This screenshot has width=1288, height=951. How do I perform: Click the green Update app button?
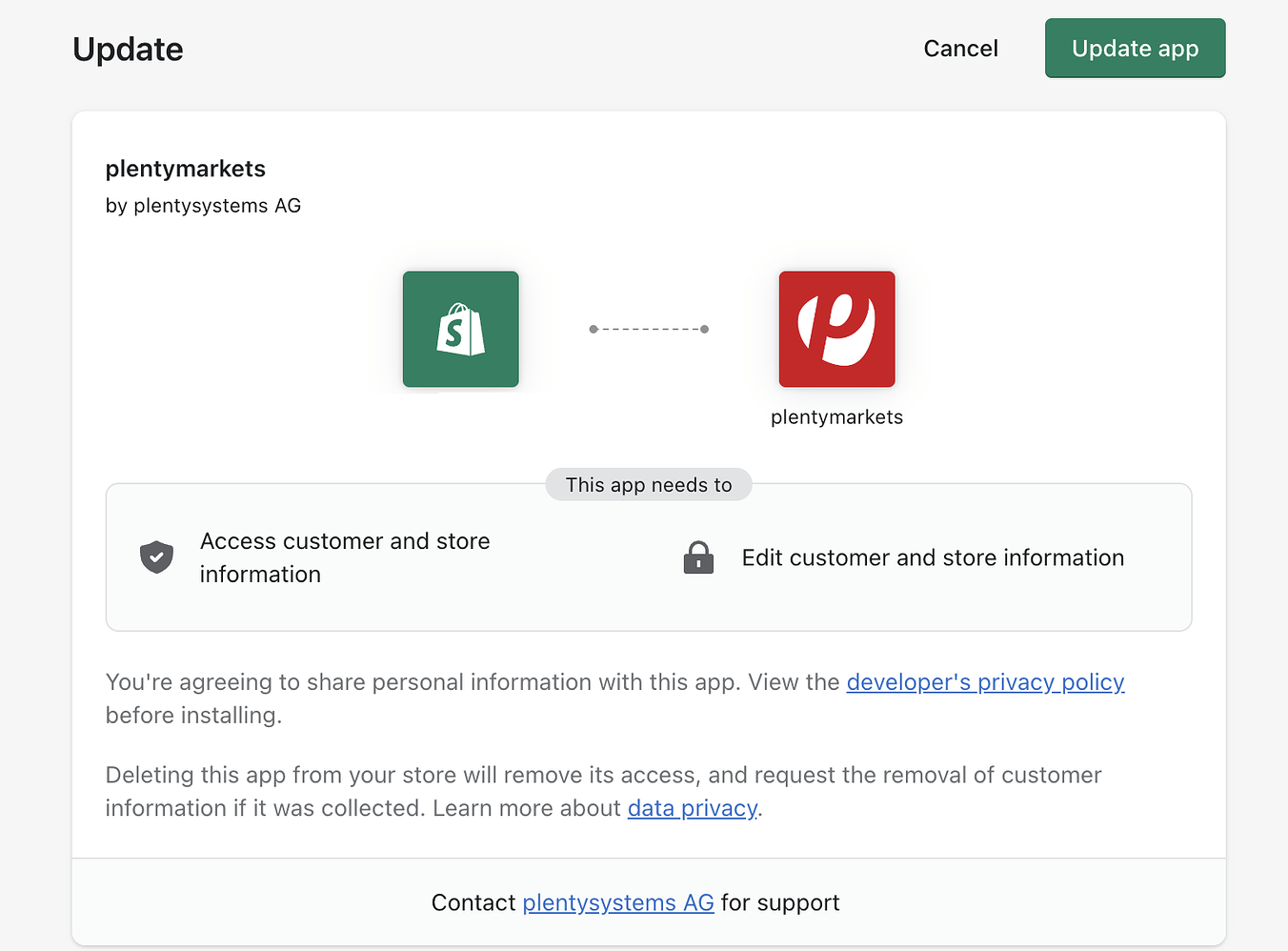(x=1135, y=49)
